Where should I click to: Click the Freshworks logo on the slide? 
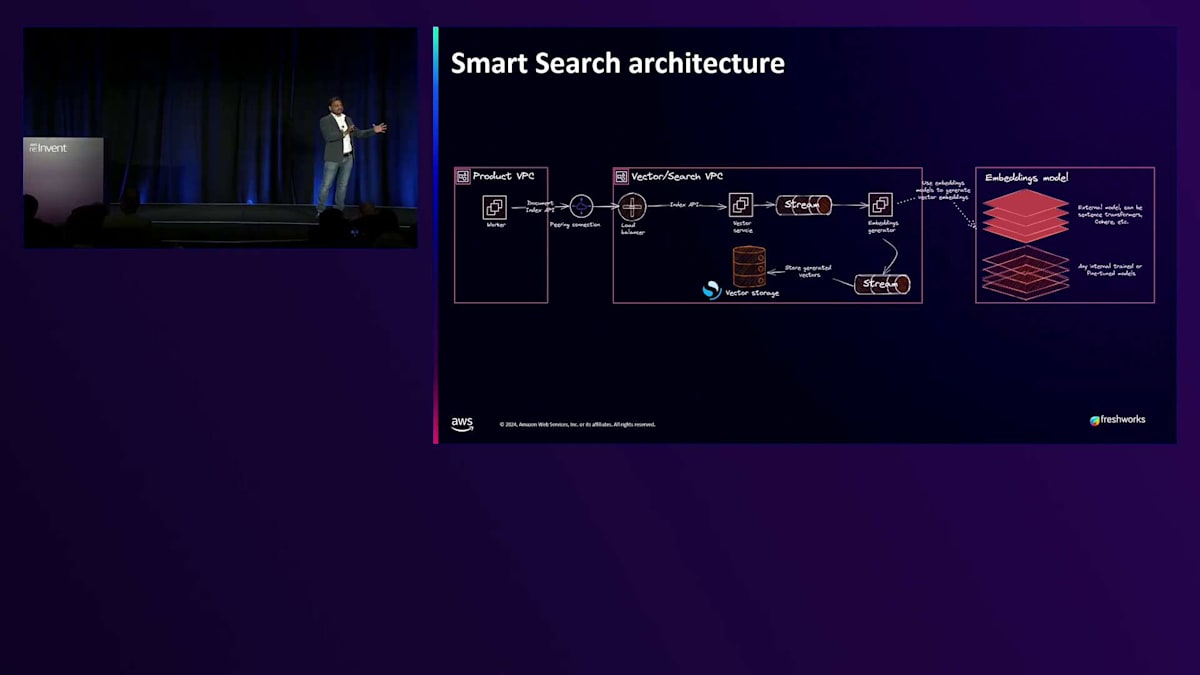(1117, 420)
